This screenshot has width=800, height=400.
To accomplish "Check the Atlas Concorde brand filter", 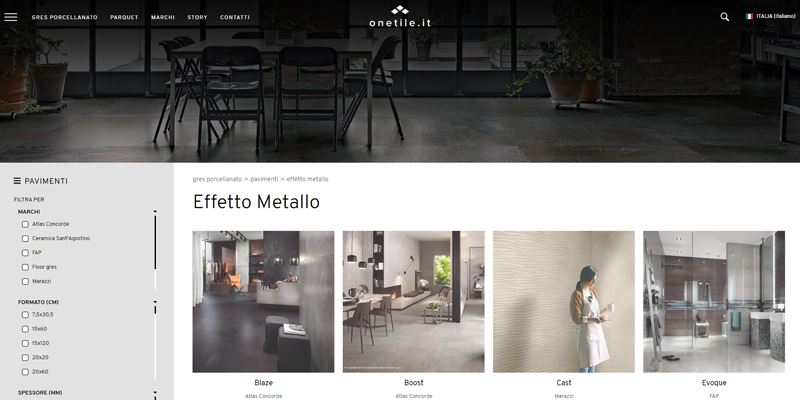I will tap(25, 224).
